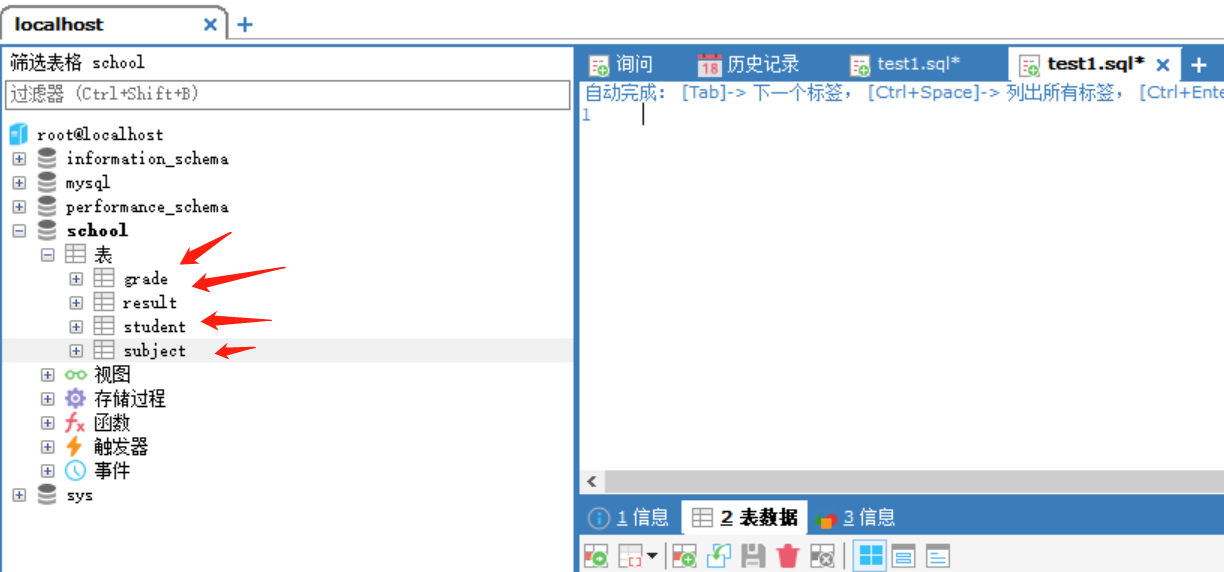
Task: Select the result table name
Action: click(x=150, y=303)
